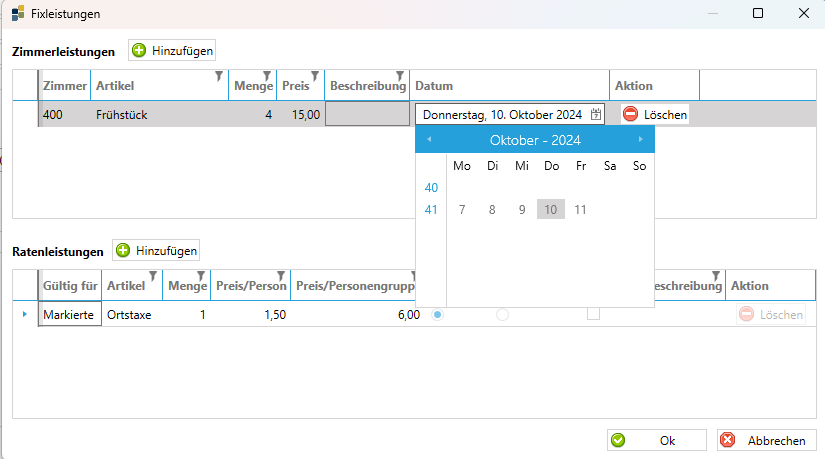This screenshot has height=459, width=825.
Task: Click week number 41 in calendar
Action: pos(431,209)
